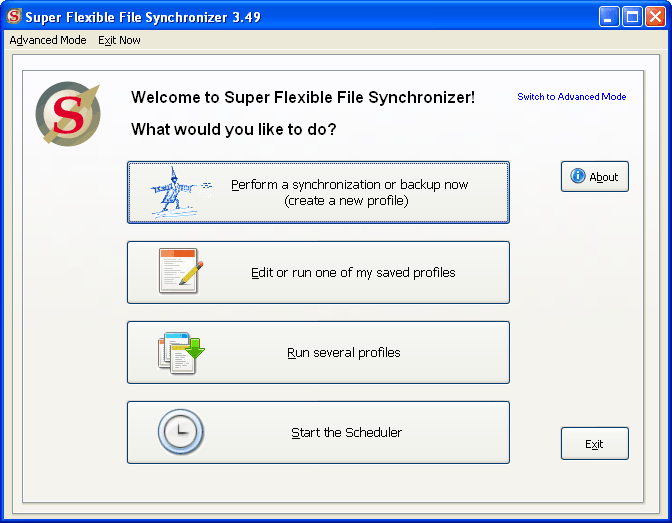Minimize the Super Flexible File Synchronizer window
This screenshot has height=523, width=672.
609,17
